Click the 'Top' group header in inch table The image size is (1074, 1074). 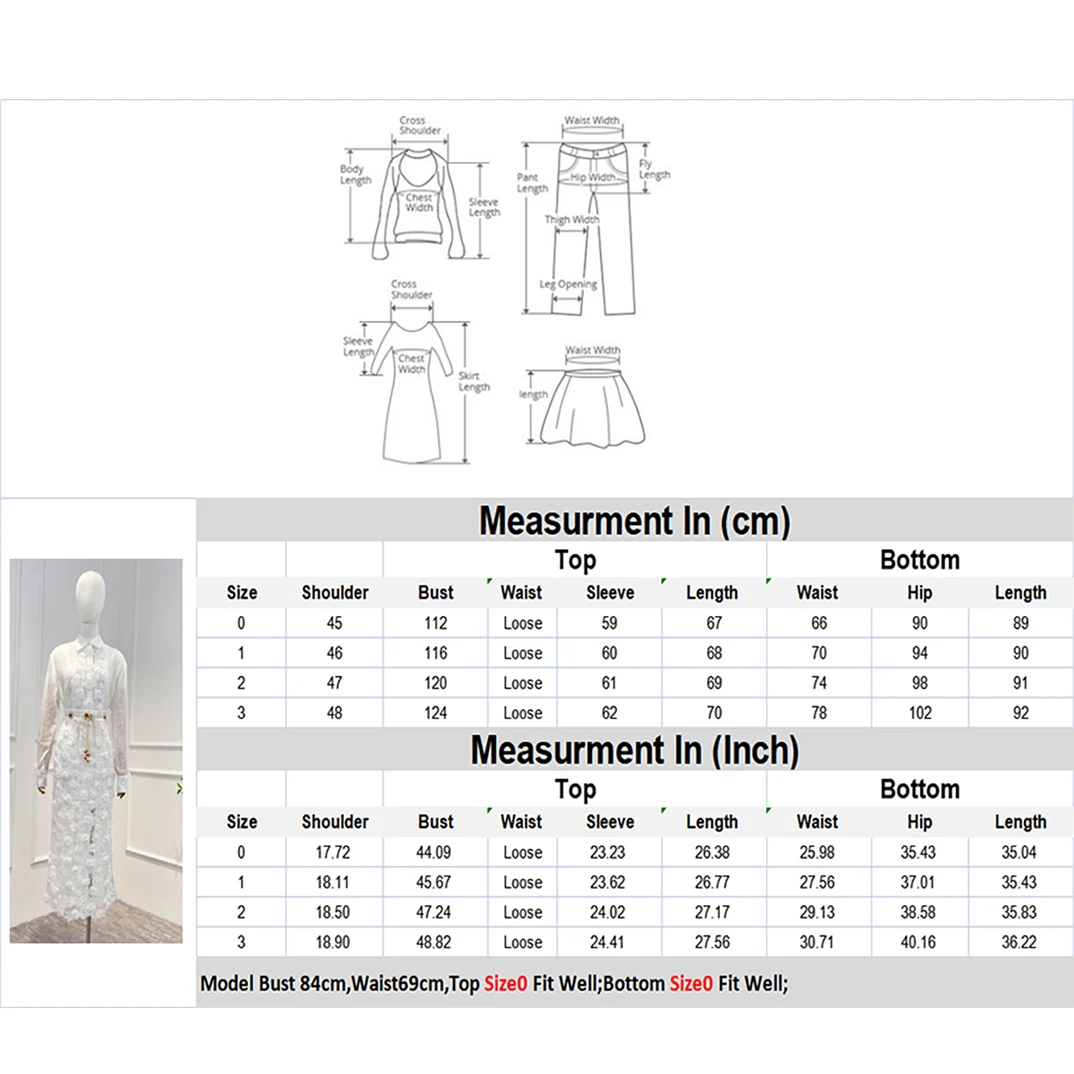click(575, 789)
